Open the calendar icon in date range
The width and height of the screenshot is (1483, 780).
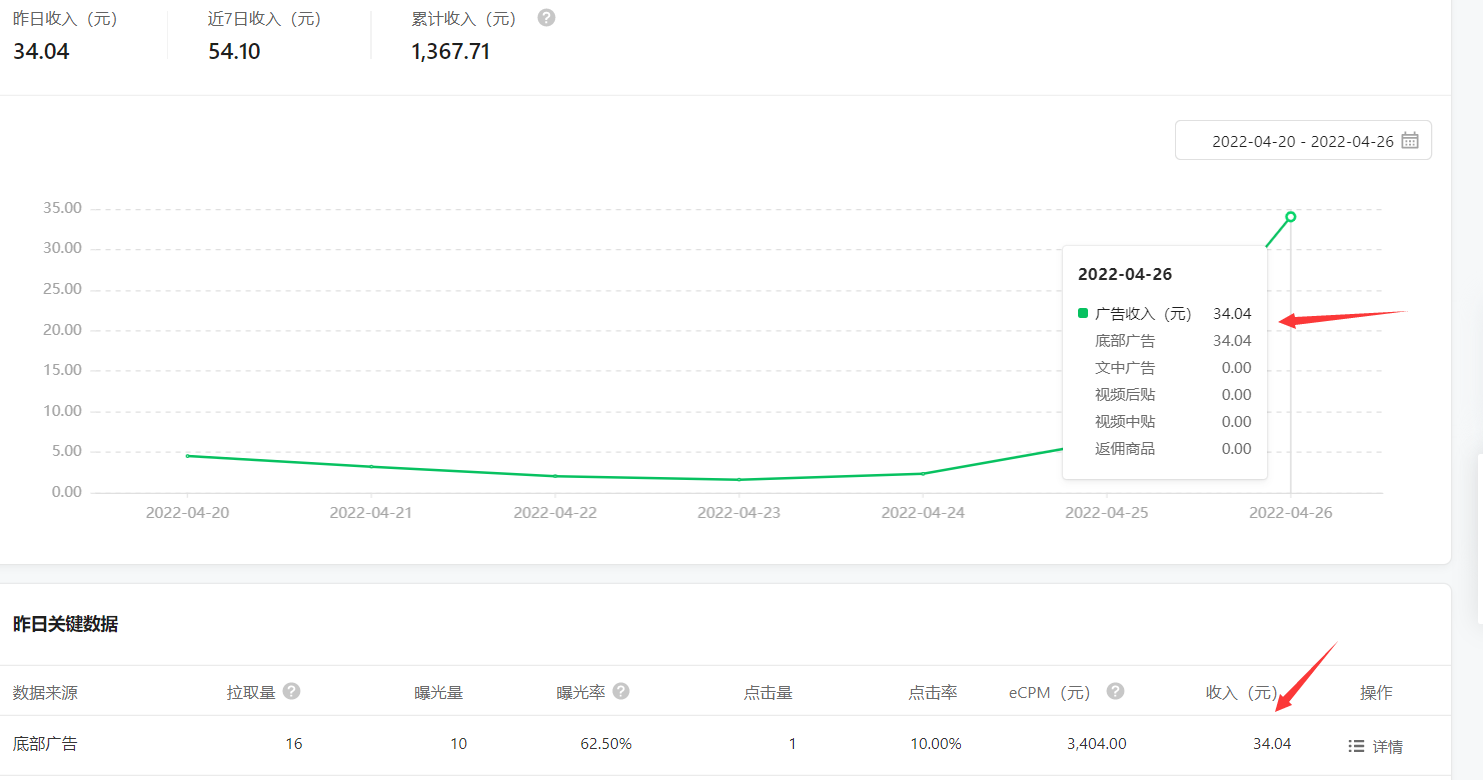tap(1410, 141)
